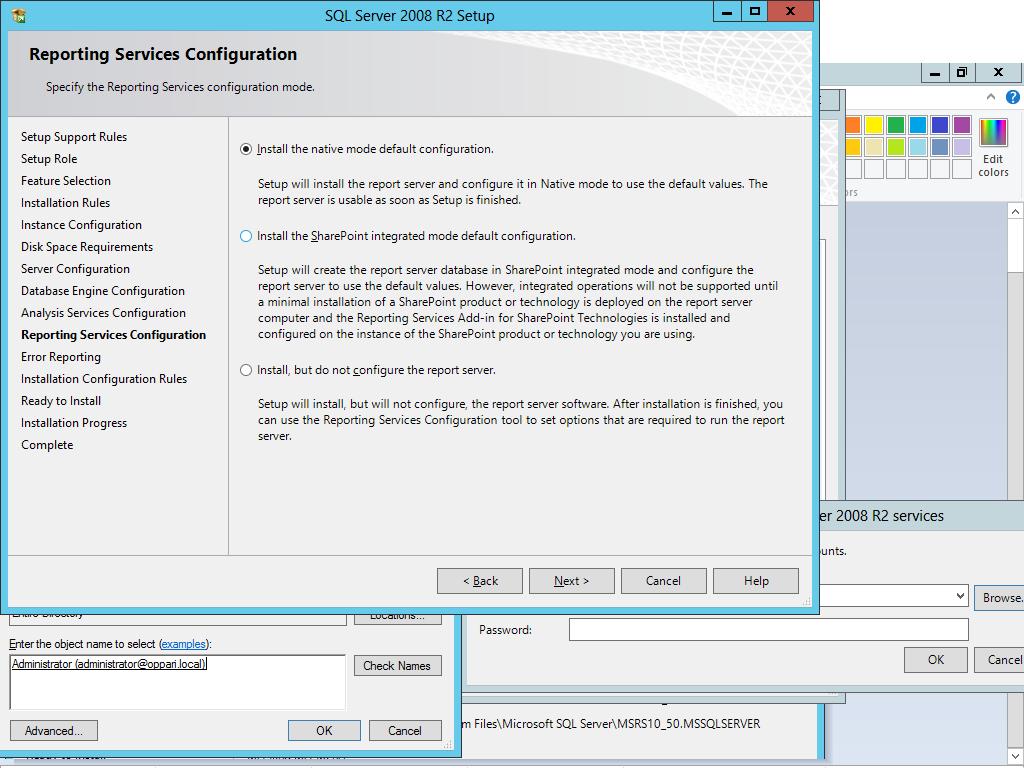Click OK in the Select Users dialog
The width and height of the screenshot is (1024, 768).
point(324,730)
